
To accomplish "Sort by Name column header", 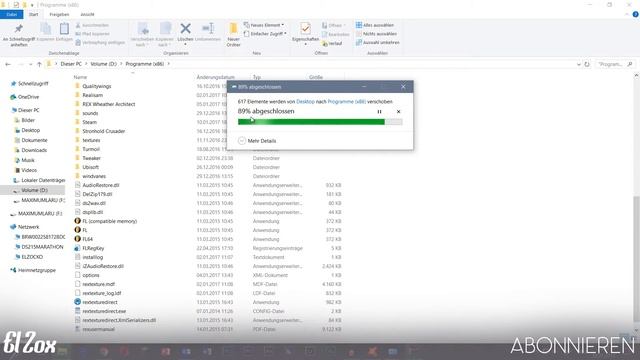I will pyautogui.click(x=80, y=77).
